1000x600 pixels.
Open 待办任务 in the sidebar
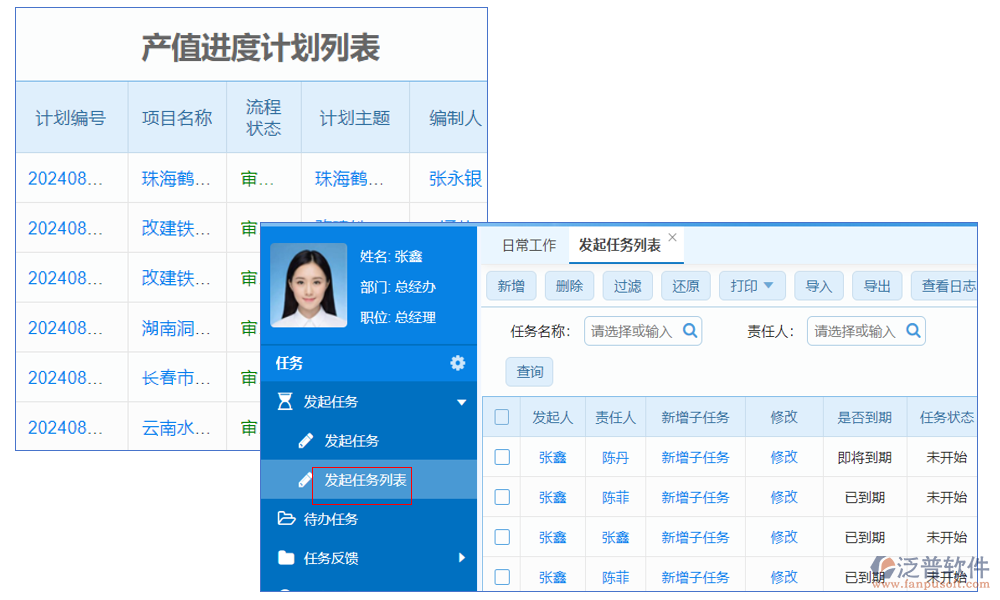point(330,519)
